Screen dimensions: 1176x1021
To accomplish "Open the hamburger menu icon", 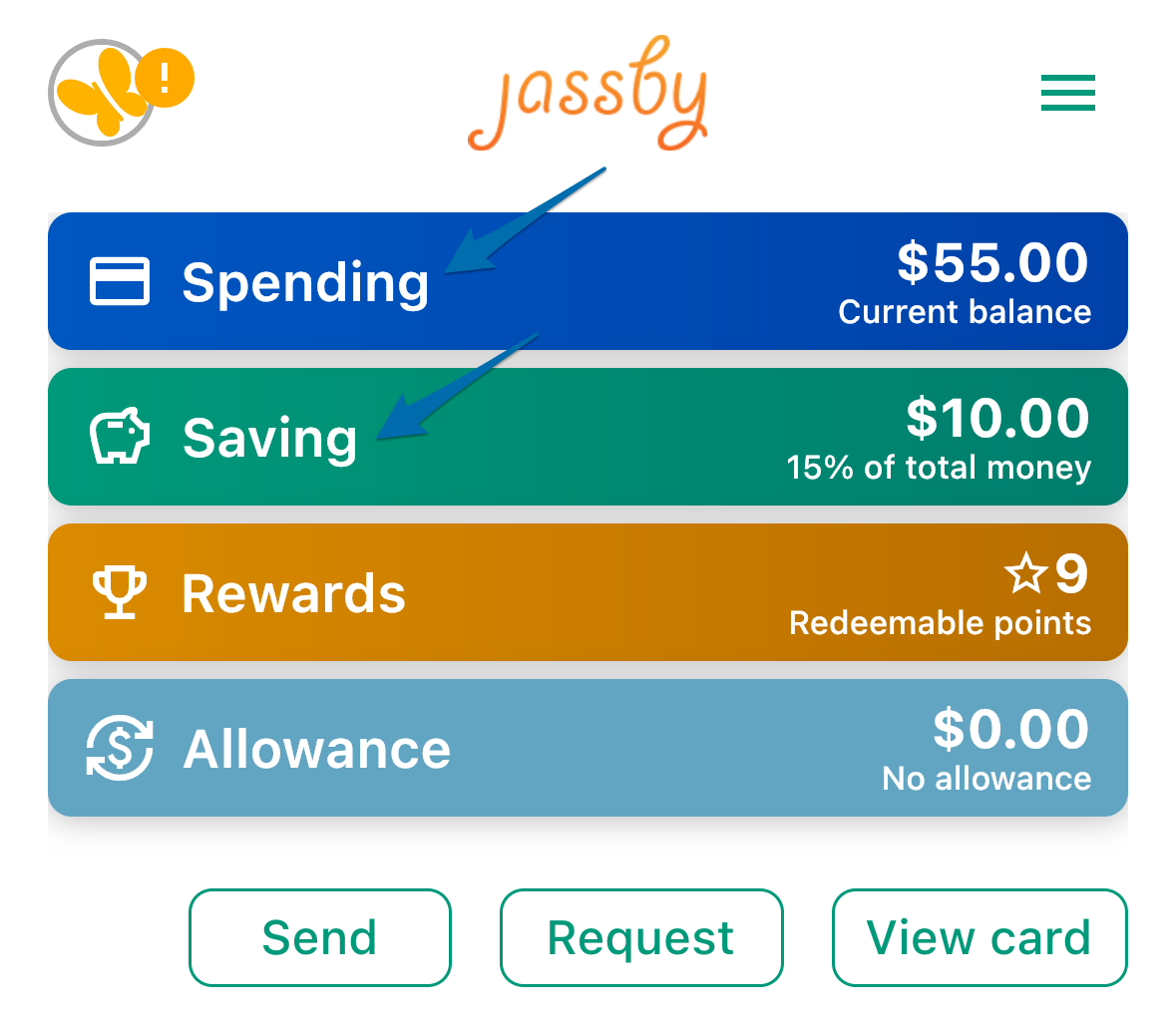I will [1067, 92].
